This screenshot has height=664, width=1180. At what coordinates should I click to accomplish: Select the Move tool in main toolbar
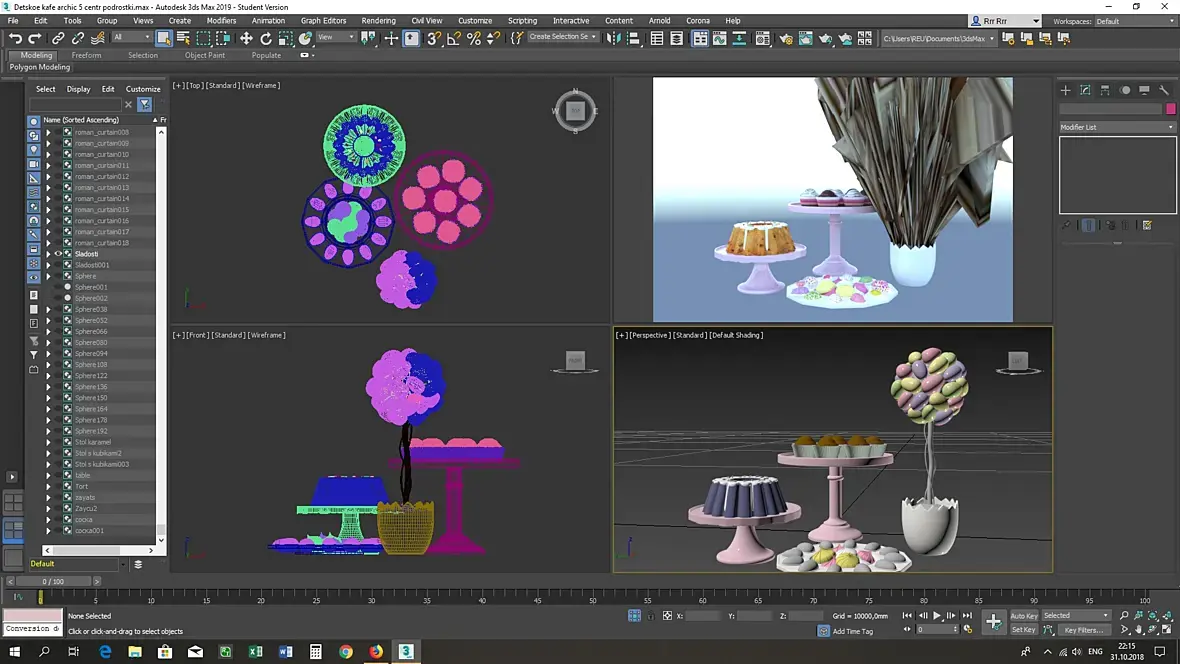pyautogui.click(x=246, y=38)
